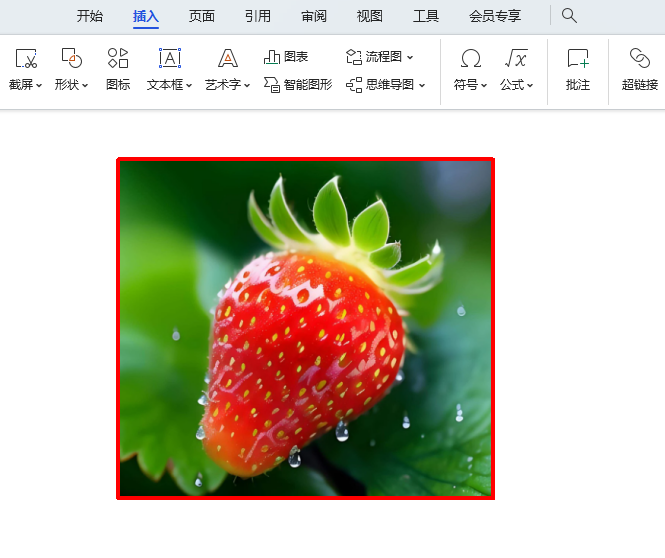Open the 视图 tab

[369, 16]
